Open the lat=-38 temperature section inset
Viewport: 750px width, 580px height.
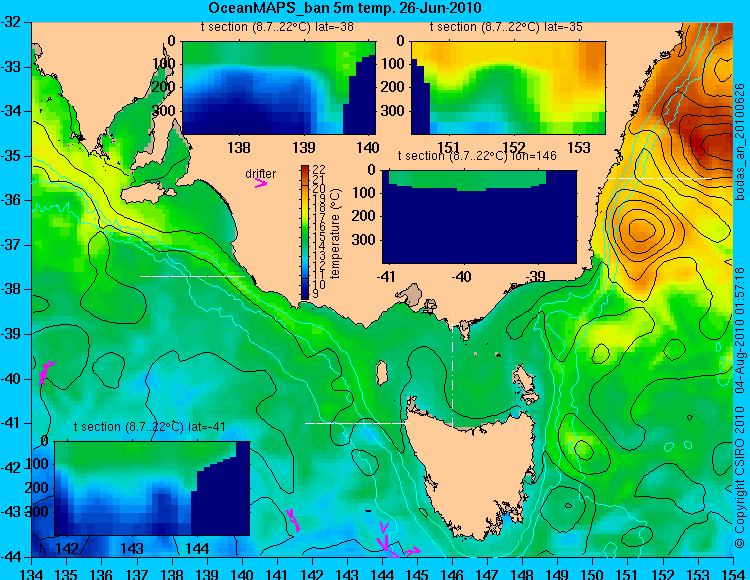click(x=279, y=88)
